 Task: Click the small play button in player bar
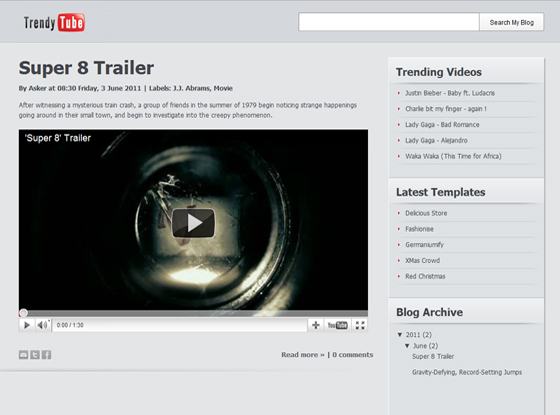[27, 325]
